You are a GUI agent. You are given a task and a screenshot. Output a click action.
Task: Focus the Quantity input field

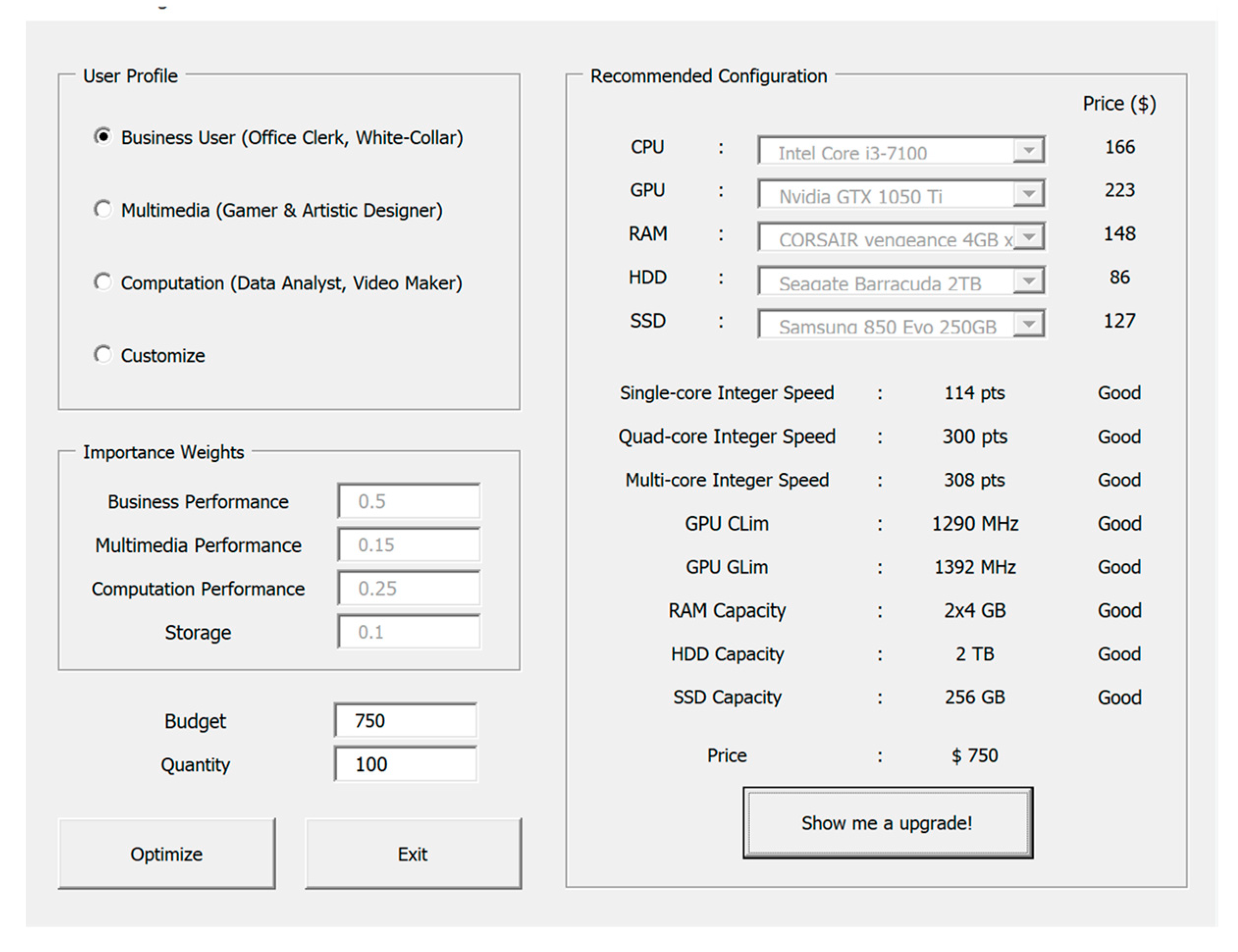405,764
